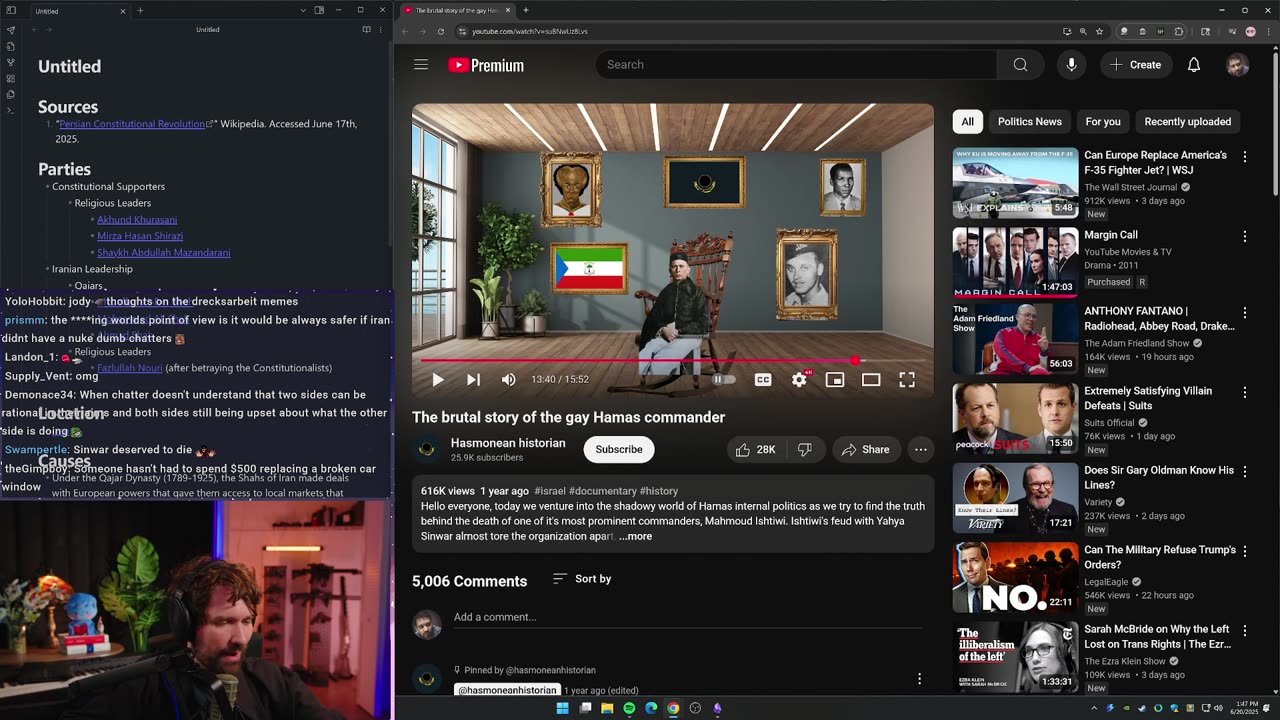Switch to theater mode
This screenshot has width=1280, height=720.
pyautogui.click(x=871, y=380)
